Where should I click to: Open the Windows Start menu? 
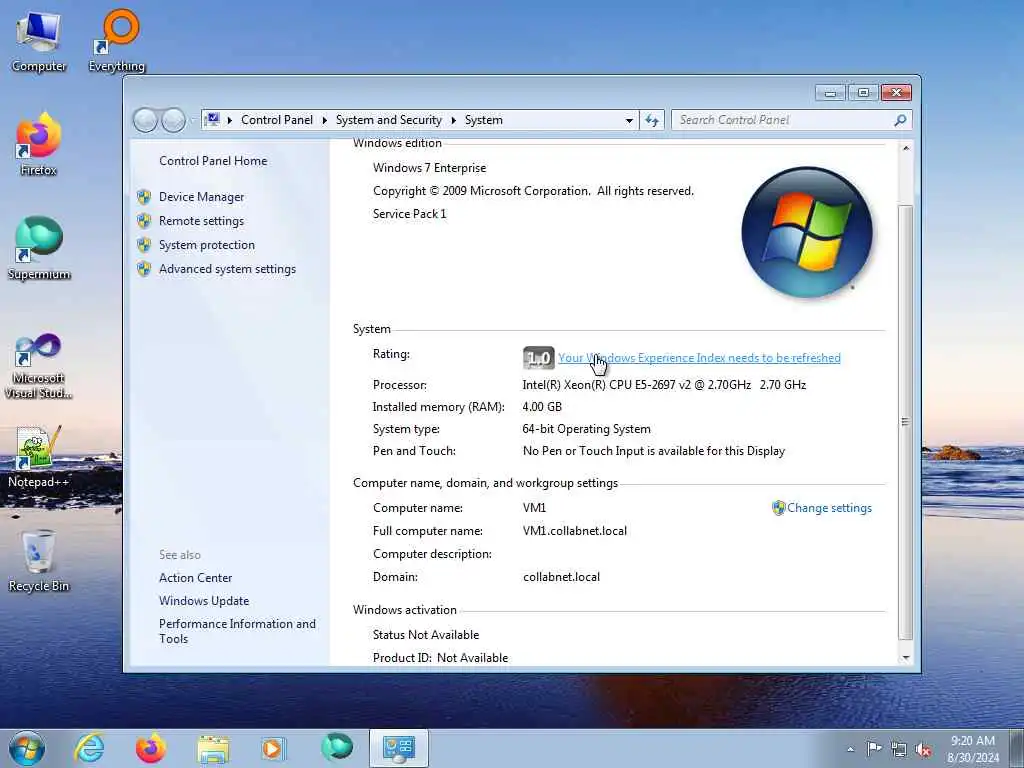coord(27,748)
